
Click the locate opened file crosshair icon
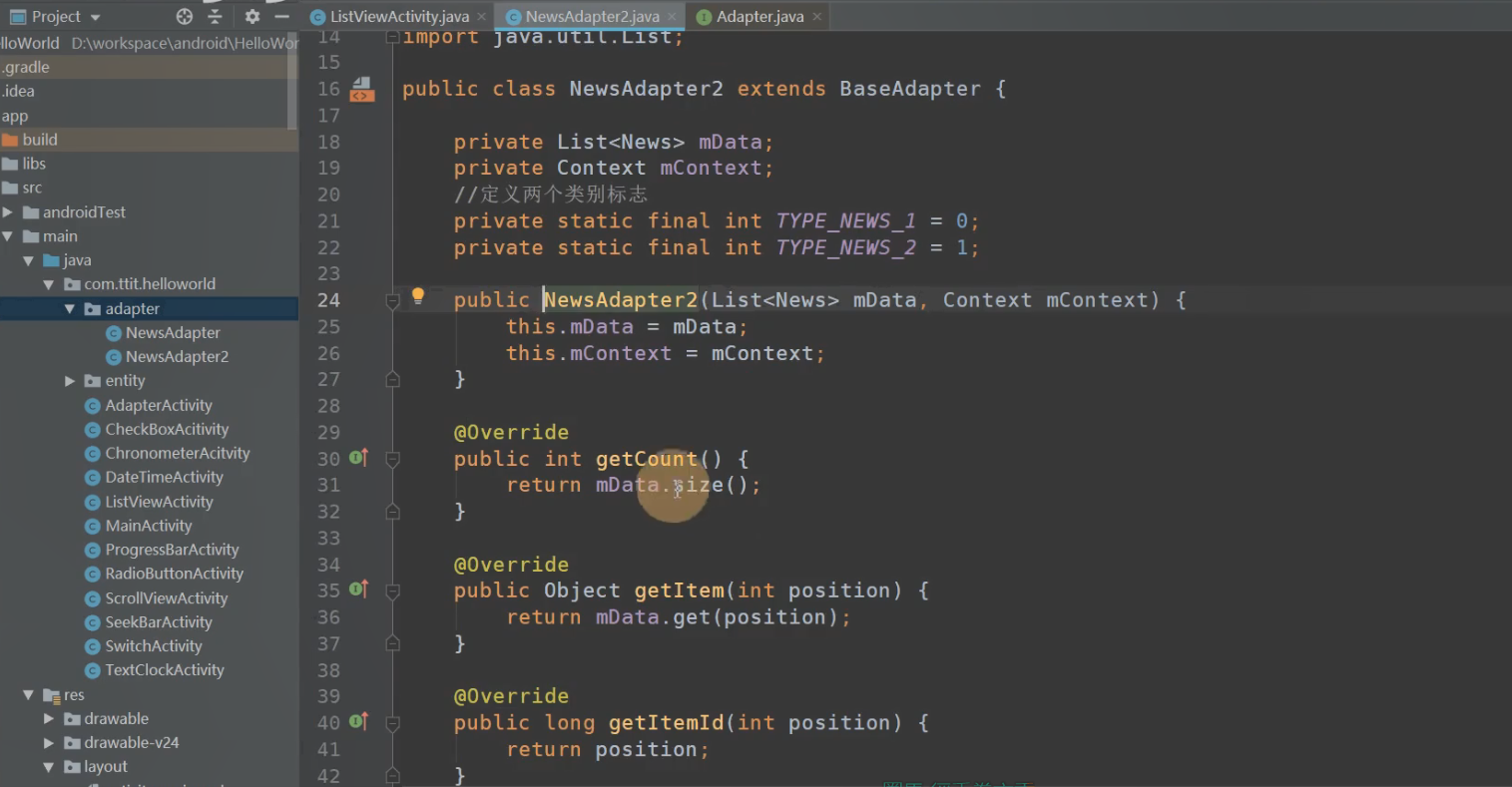185,17
